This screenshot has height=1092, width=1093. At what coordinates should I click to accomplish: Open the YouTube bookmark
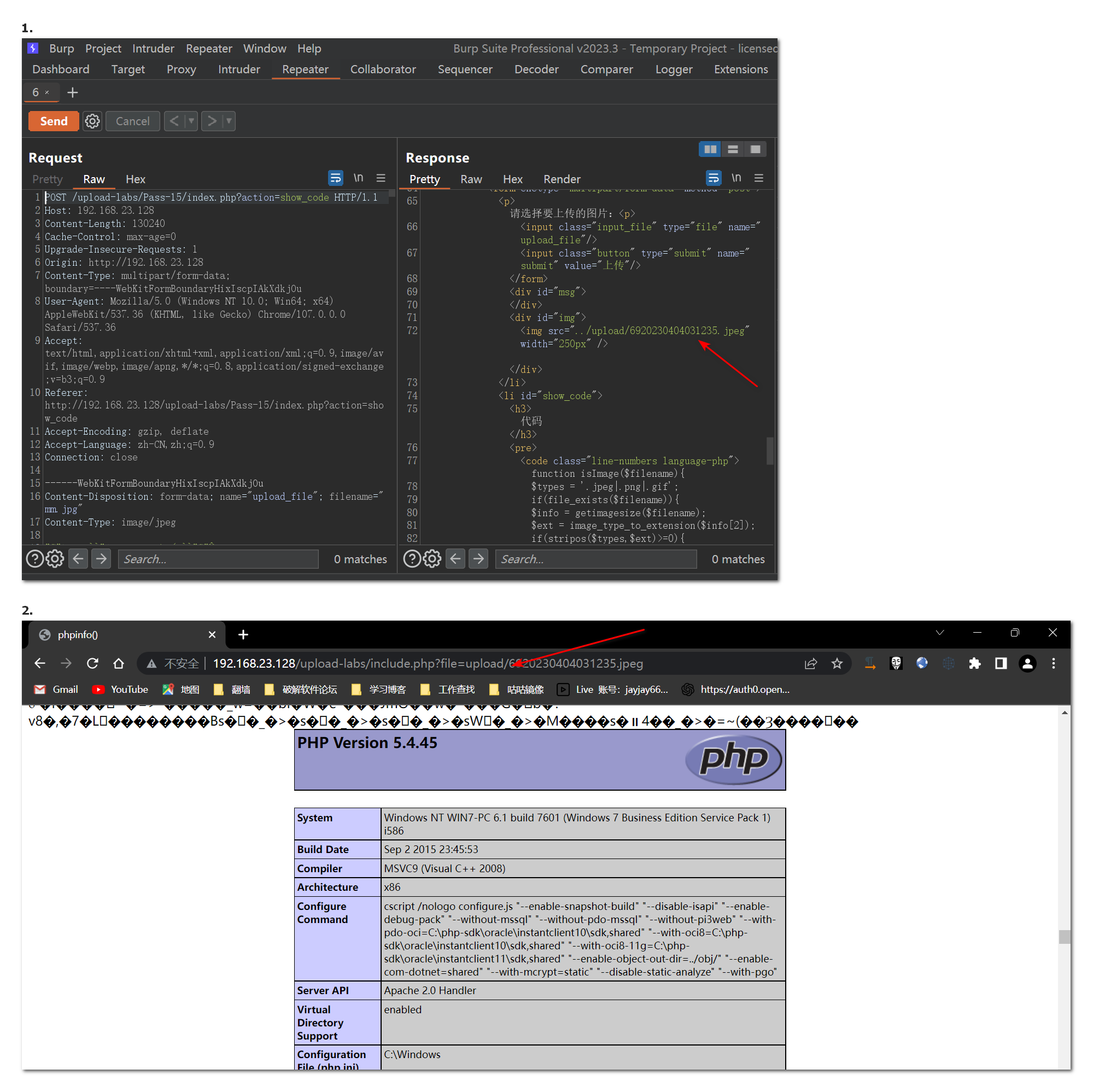[121, 689]
